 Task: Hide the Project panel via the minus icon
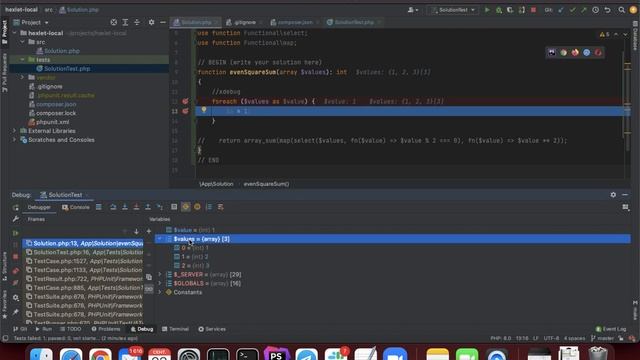click(x=163, y=22)
